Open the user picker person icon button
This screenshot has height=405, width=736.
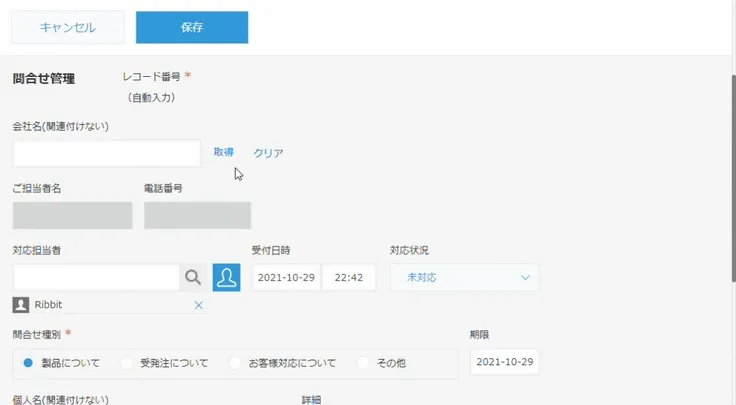coord(226,277)
